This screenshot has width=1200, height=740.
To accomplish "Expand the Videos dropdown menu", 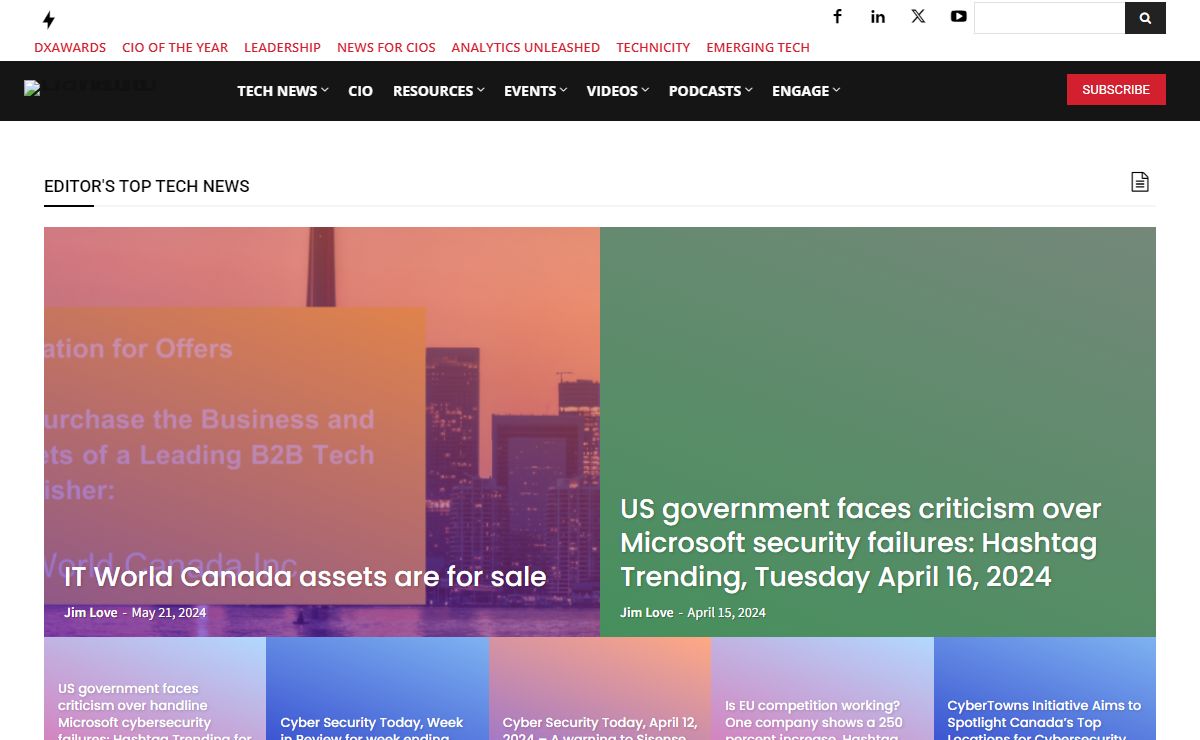I will 617,91.
